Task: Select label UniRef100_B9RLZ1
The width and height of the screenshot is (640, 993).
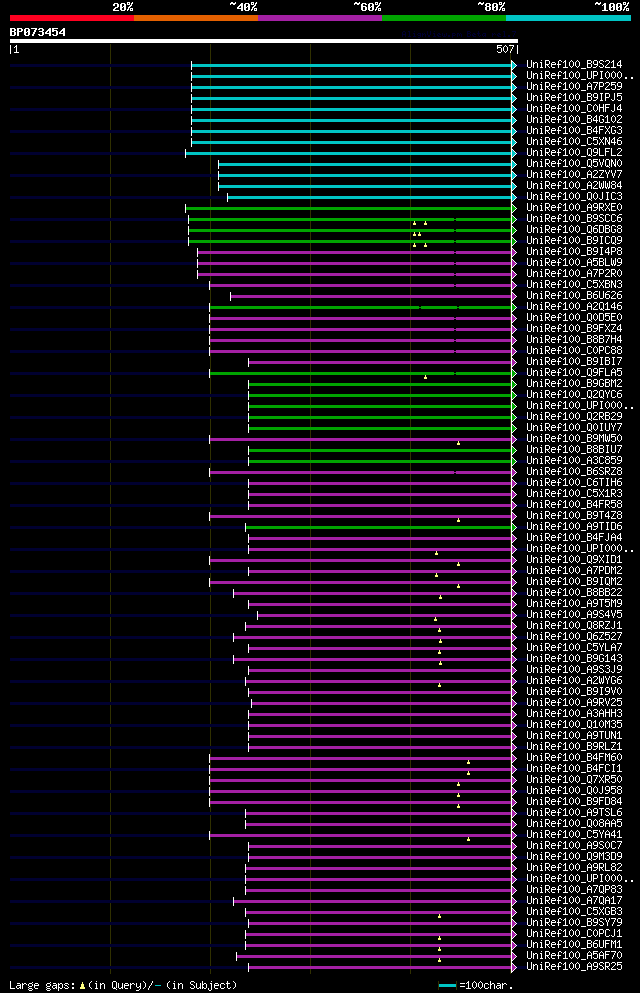Action: click(574, 746)
